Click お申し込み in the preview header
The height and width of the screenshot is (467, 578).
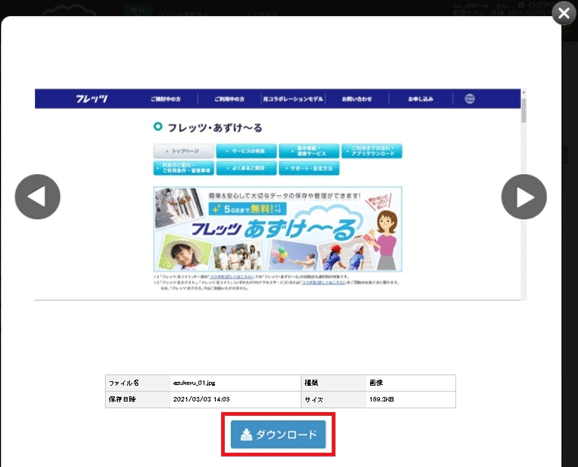[x=420, y=99]
